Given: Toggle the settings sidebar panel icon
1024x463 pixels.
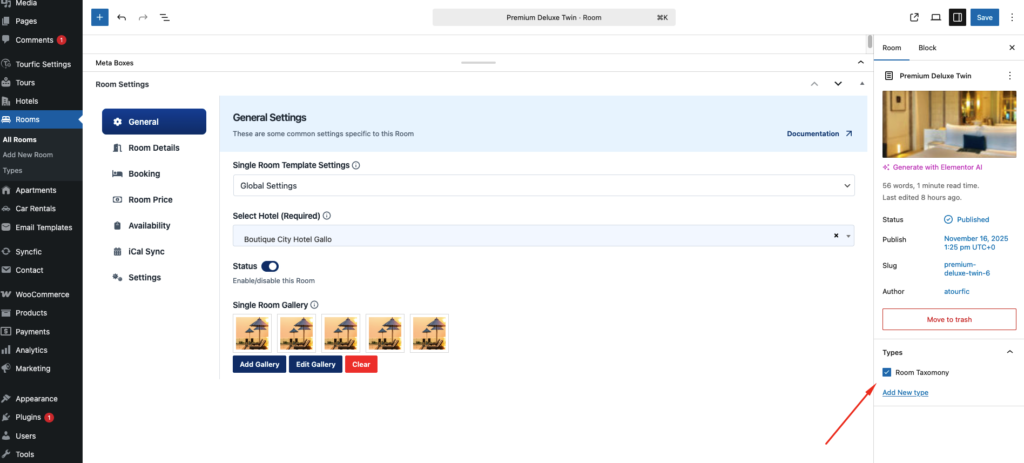Looking at the screenshot, I should click(958, 17).
